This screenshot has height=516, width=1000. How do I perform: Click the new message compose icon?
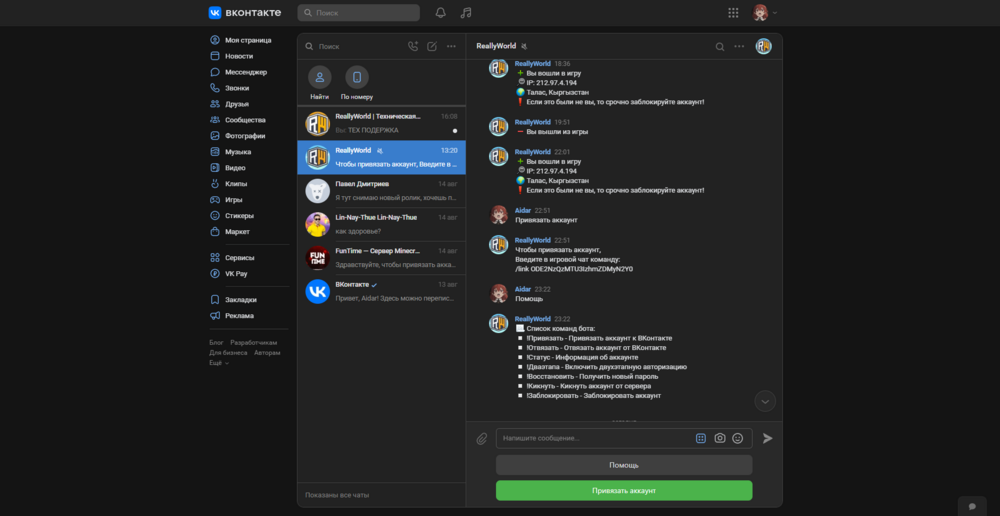[432, 47]
